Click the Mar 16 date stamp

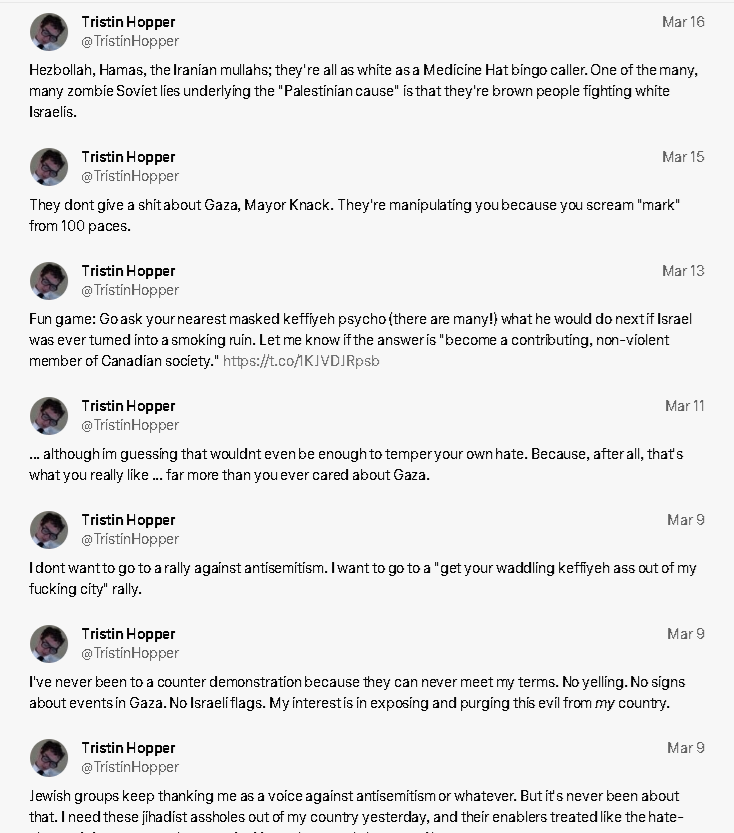(683, 22)
